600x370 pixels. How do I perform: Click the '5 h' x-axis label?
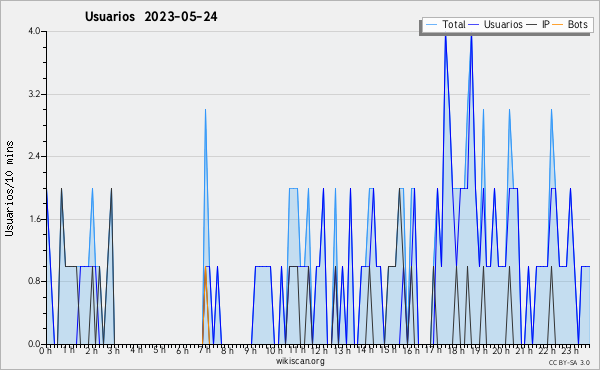pyautogui.click(x=160, y=350)
